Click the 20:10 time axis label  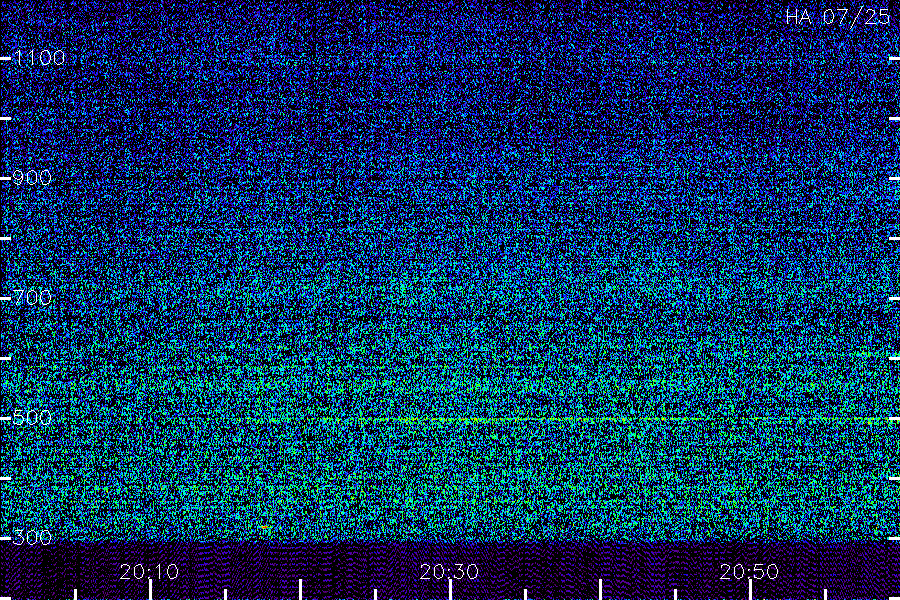pyautogui.click(x=149, y=572)
